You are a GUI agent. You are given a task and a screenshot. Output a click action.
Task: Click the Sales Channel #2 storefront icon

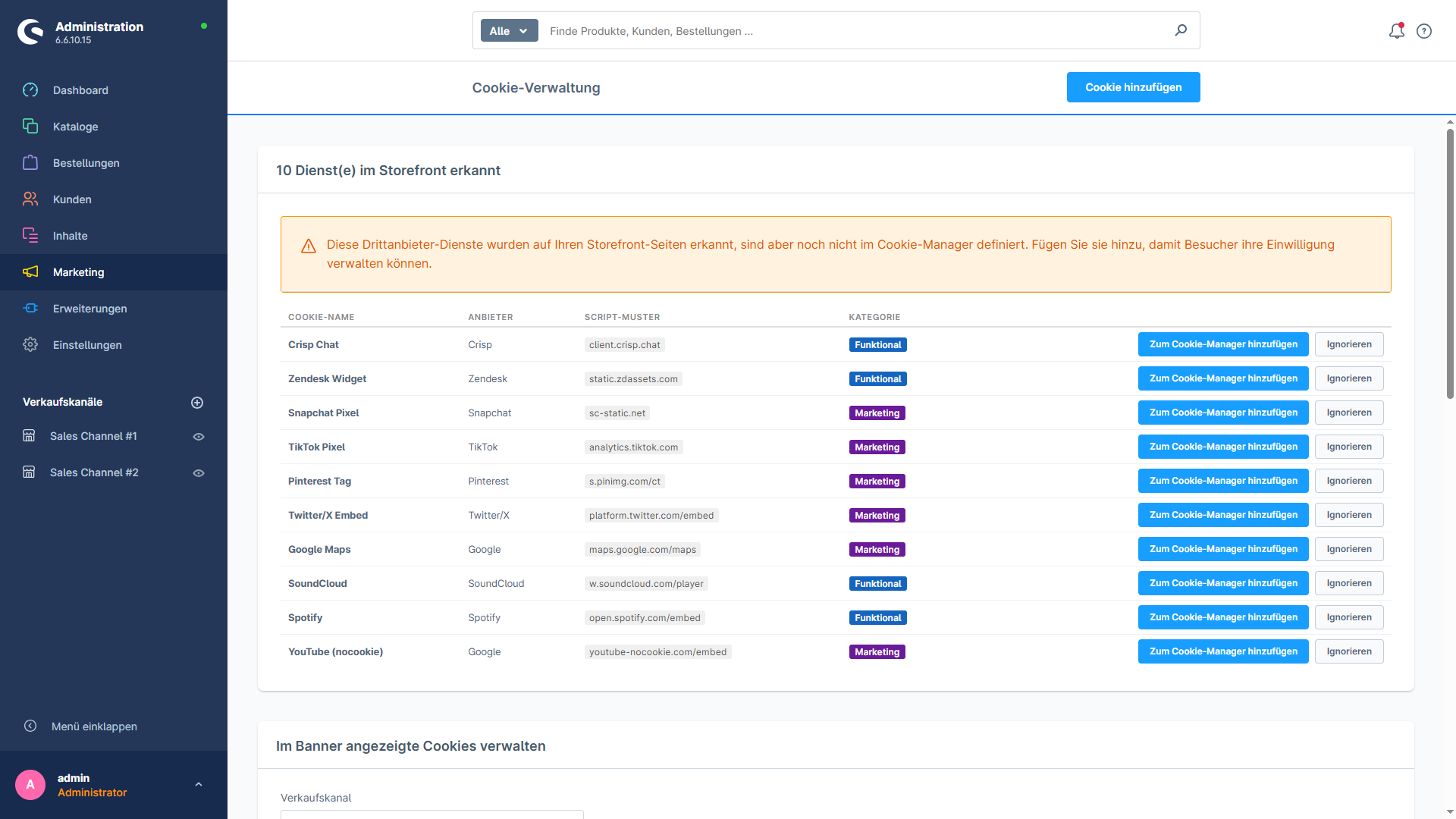point(29,472)
